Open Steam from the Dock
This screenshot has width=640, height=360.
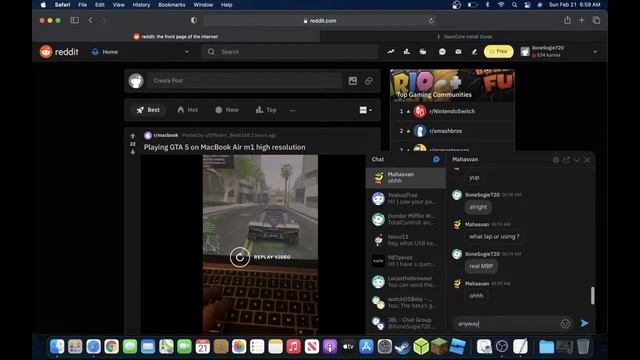[402, 347]
